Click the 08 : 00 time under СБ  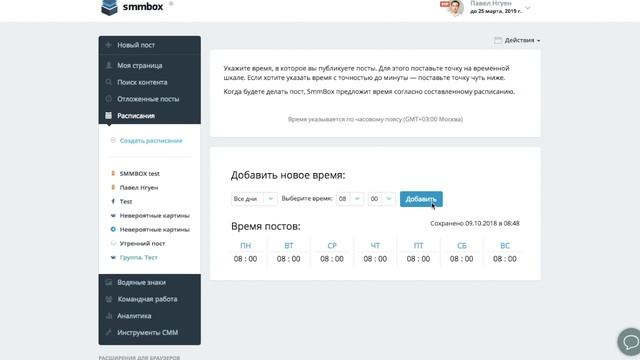(x=462, y=259)
